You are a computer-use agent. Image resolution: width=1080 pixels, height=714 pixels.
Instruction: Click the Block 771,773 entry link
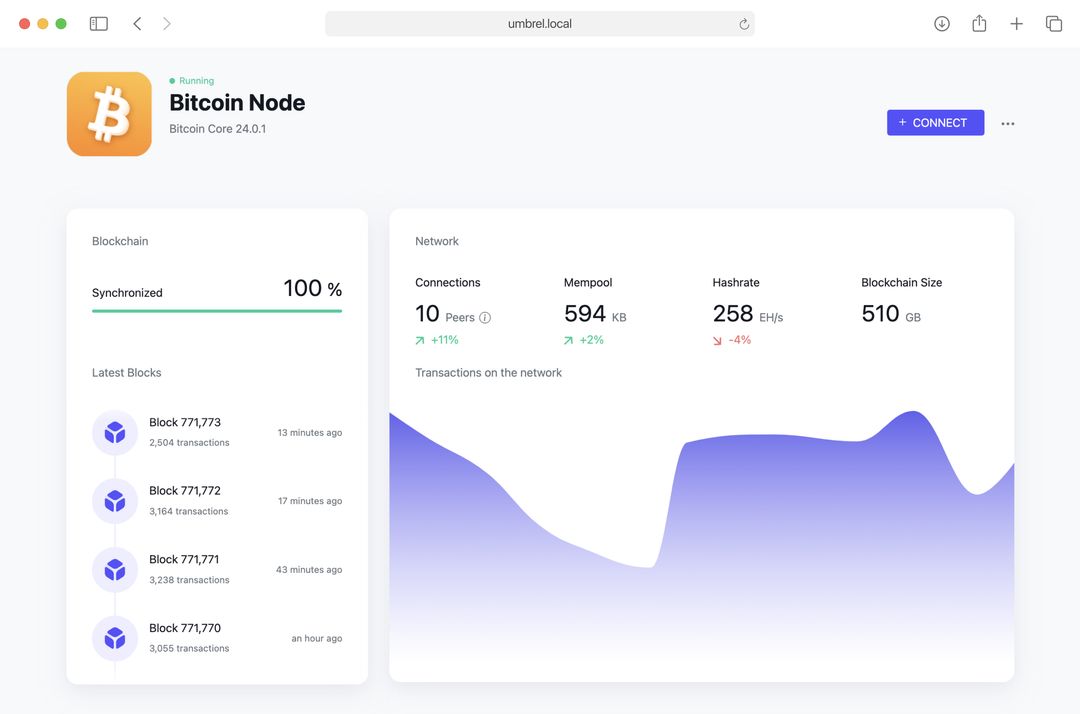pos(185,422)
